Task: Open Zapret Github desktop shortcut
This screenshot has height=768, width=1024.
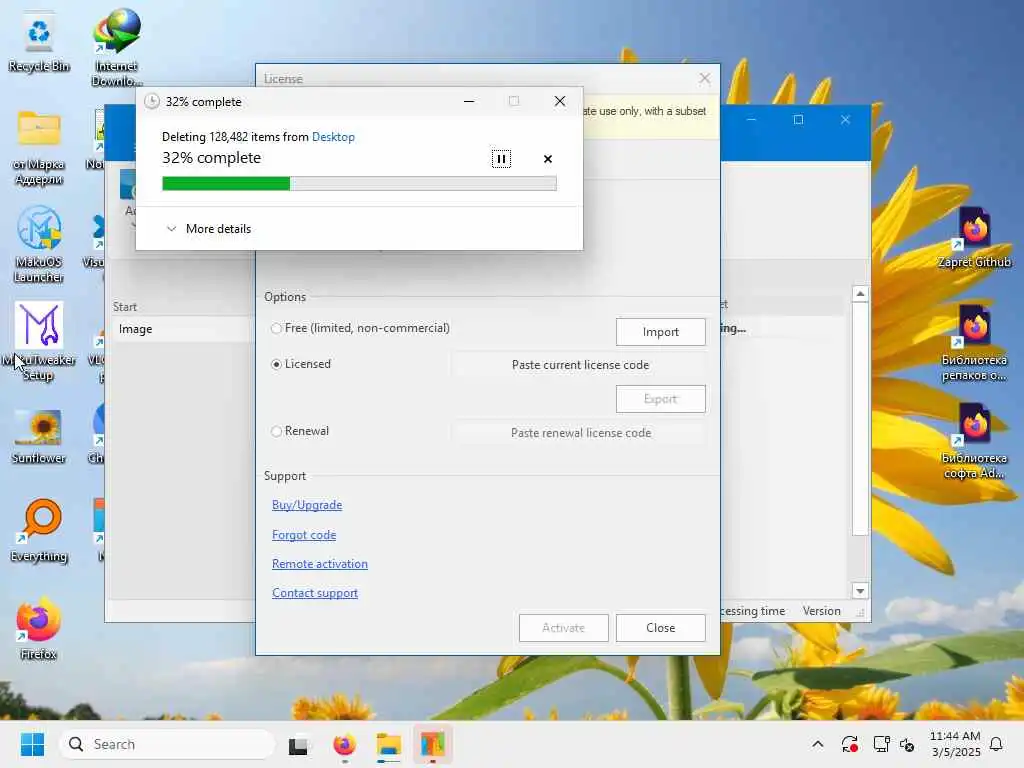Action: pyautogui.click(x=974, y=238)
